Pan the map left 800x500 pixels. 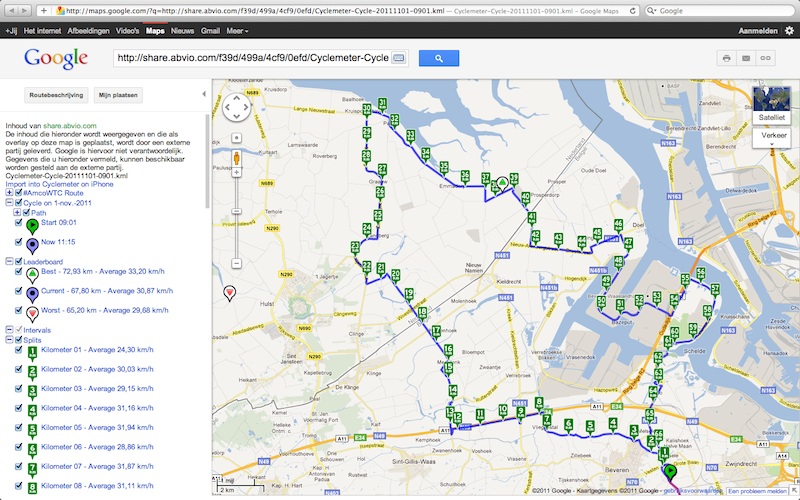pyautogui.click(x=228, y=107)
